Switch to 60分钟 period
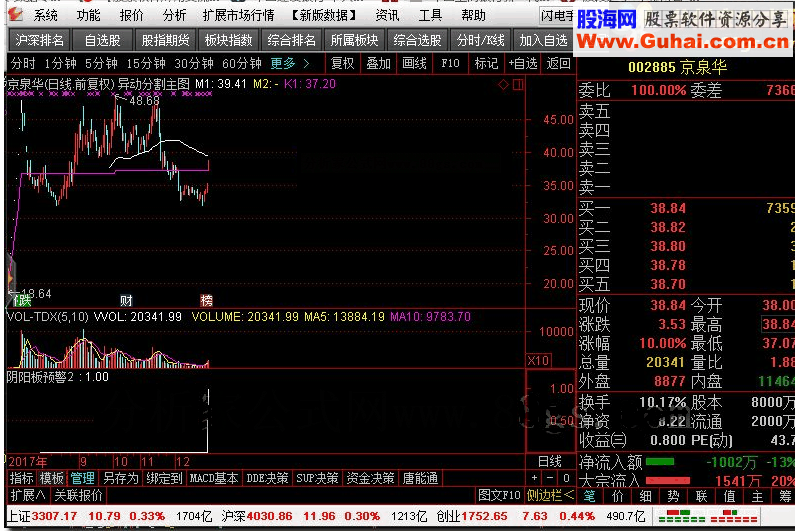 tap(242, 63)
